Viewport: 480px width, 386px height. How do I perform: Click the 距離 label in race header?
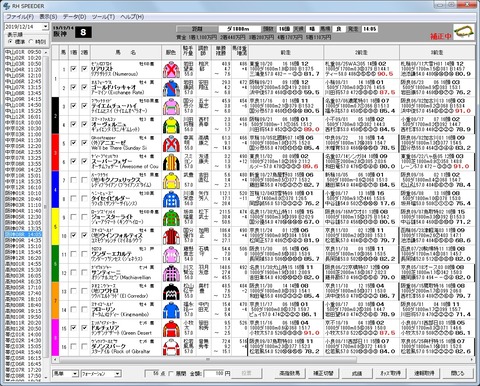coord(197,29)
